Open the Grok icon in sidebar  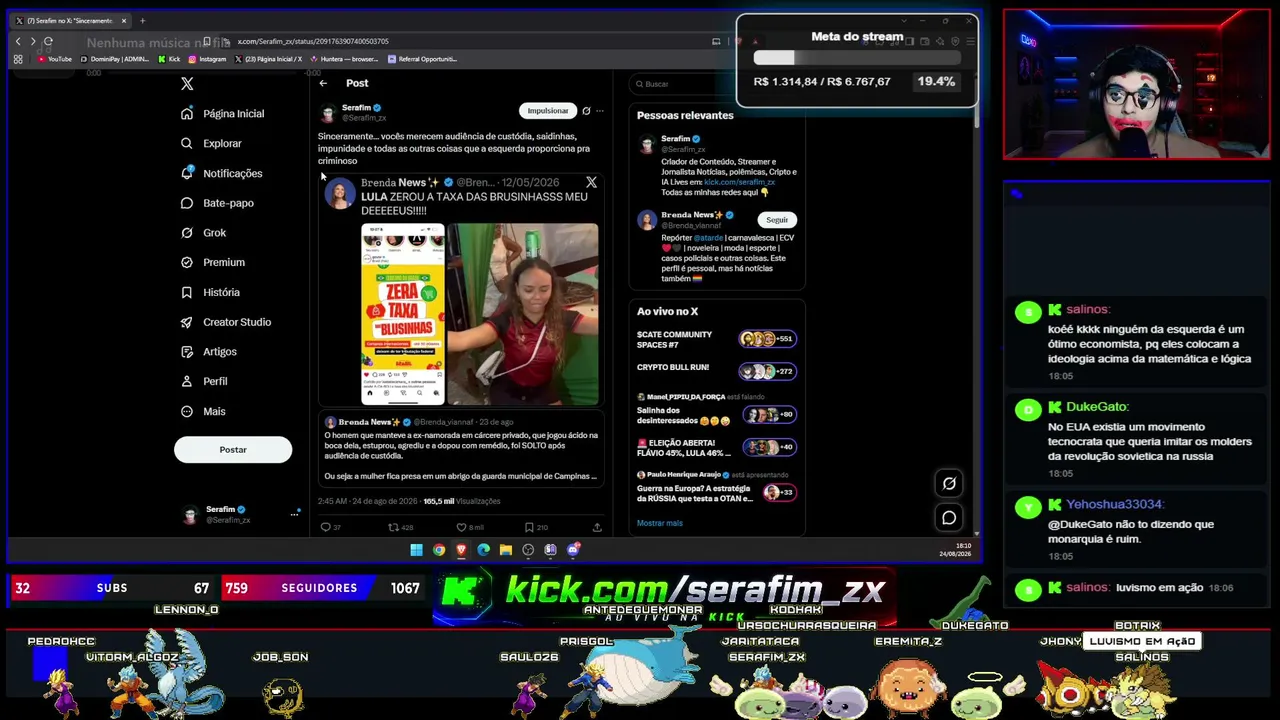pos(187,233)
